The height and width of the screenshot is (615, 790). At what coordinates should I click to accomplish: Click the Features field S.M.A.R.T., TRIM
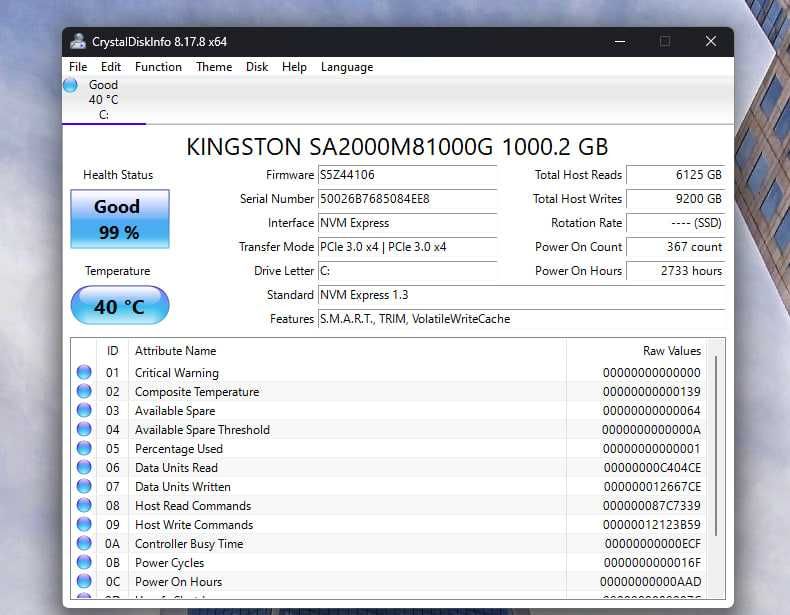[522, 319]
